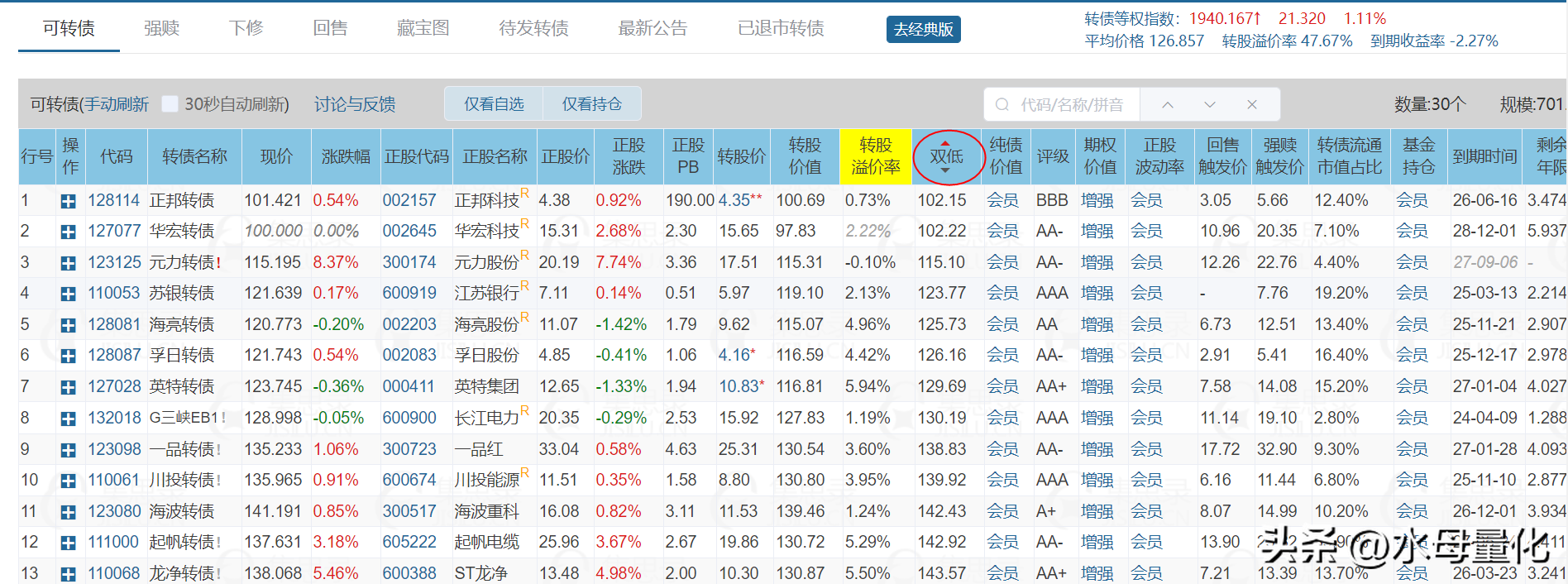Open bond code 128114 link
The image size is (1568, 584).
114,201
